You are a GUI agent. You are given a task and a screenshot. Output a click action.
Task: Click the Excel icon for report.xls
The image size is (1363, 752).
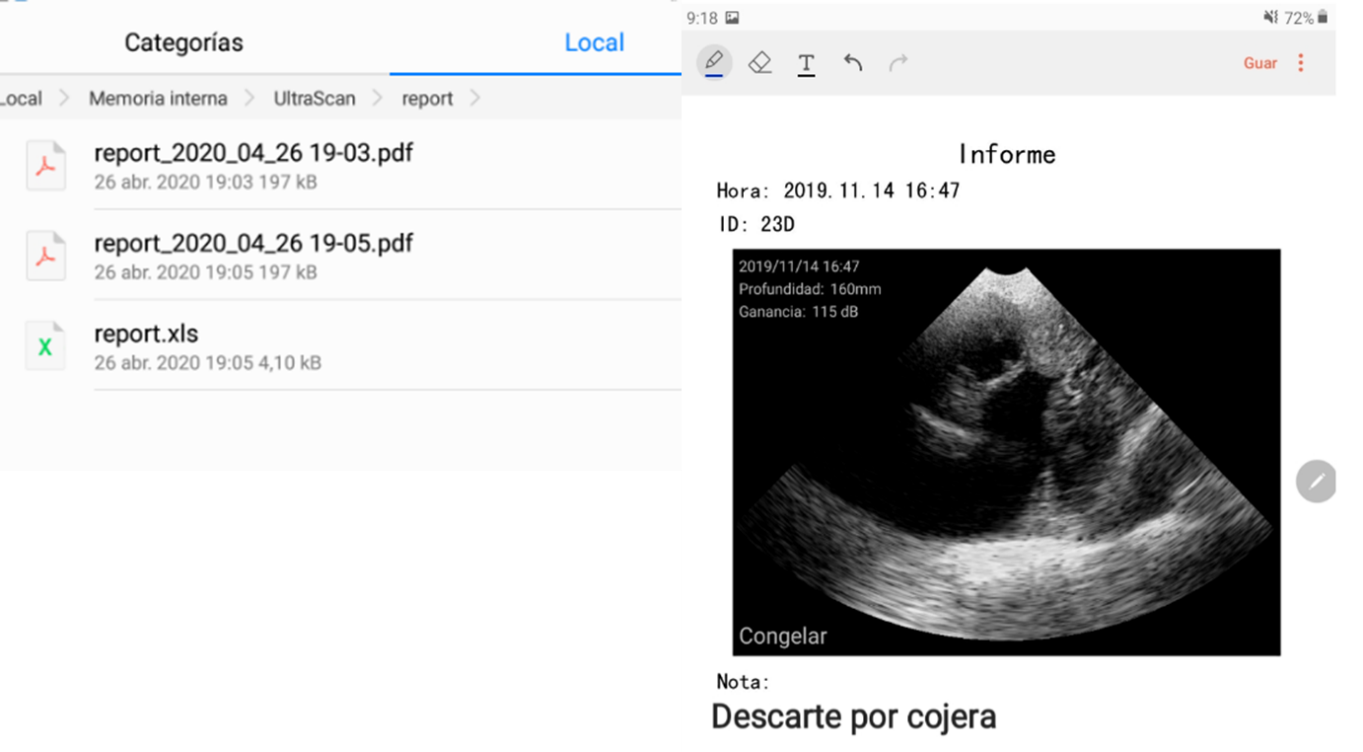(x=46, y=346)
